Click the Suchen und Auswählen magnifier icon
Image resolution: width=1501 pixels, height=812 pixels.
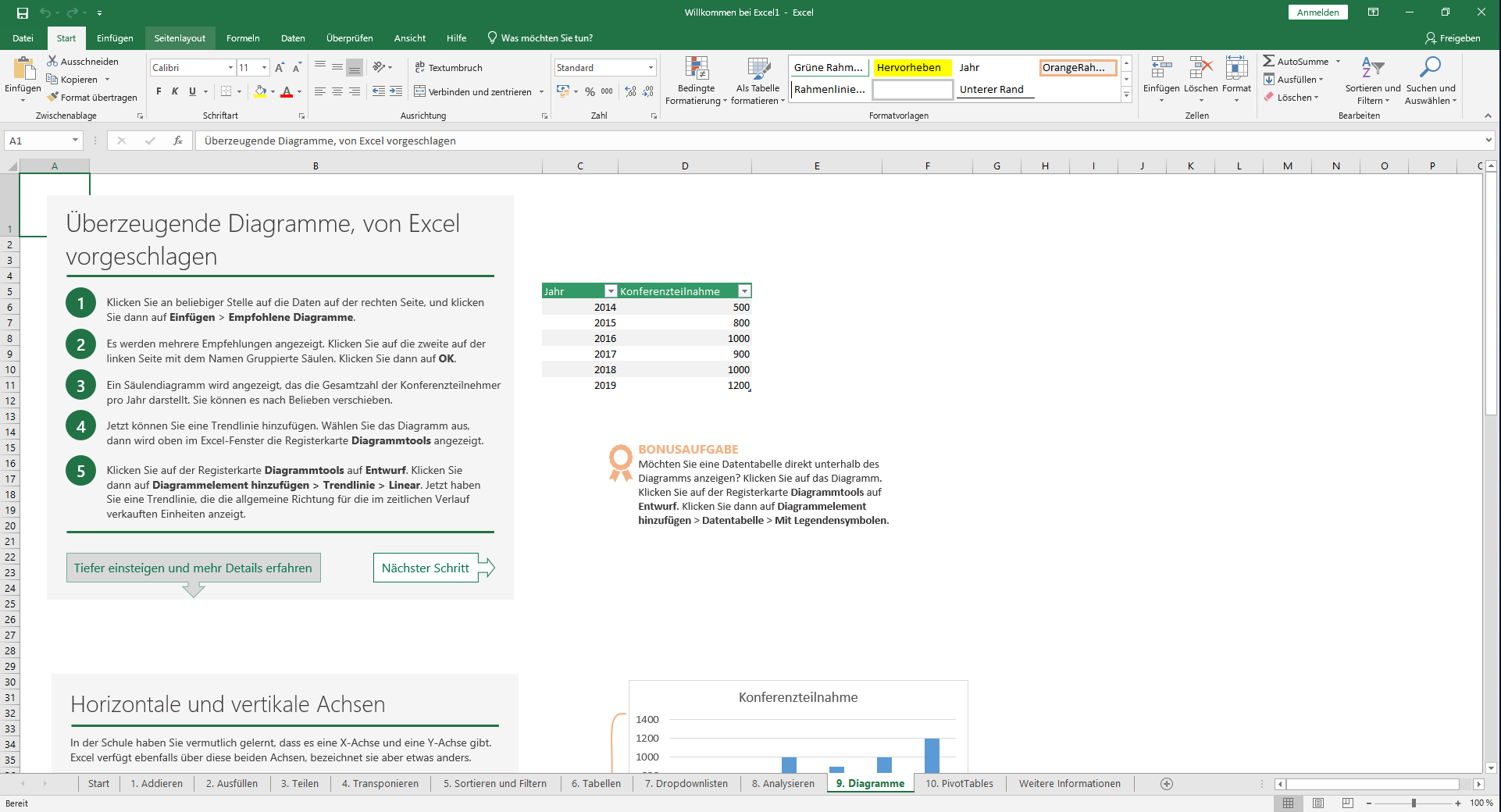coord(1431,66)
